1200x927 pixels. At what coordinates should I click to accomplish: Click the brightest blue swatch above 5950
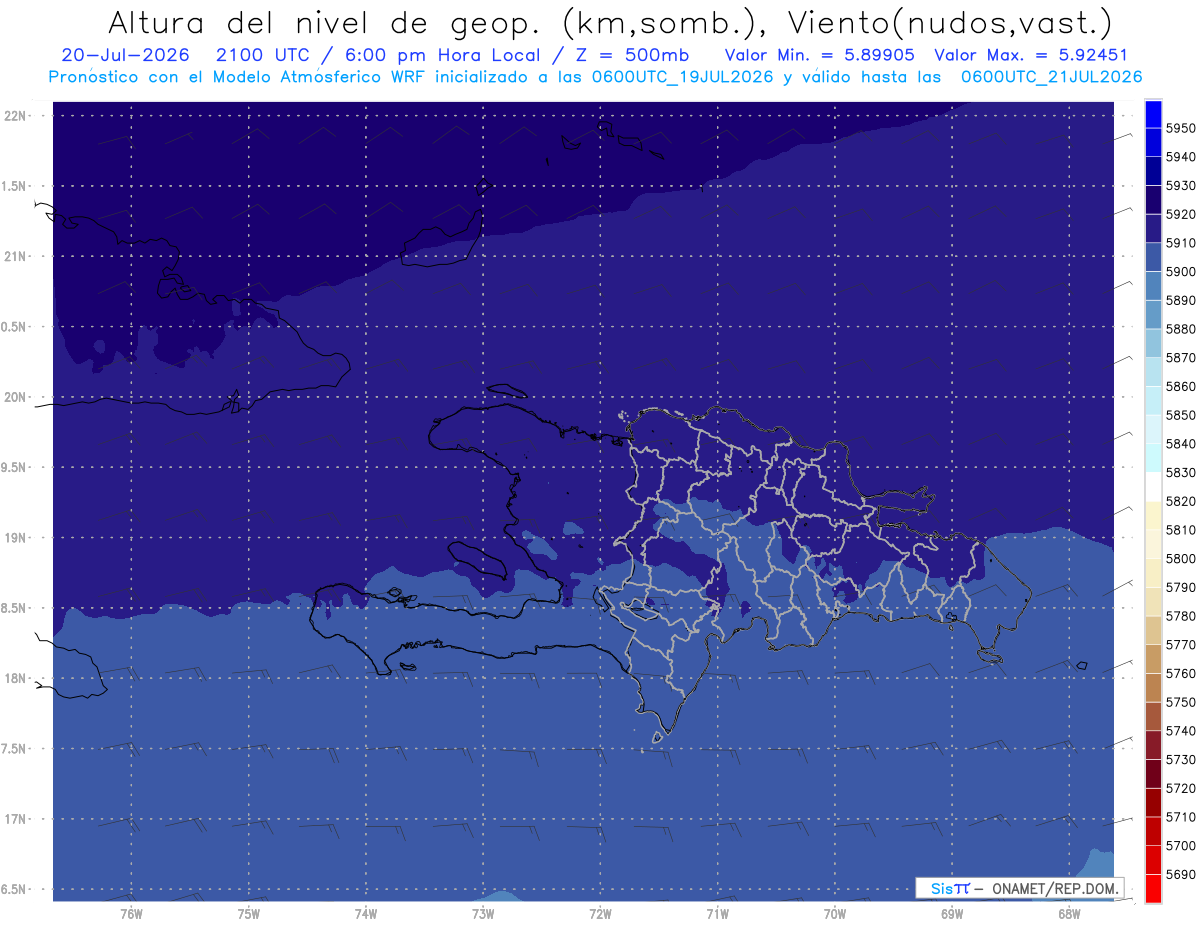(1153, 113)
